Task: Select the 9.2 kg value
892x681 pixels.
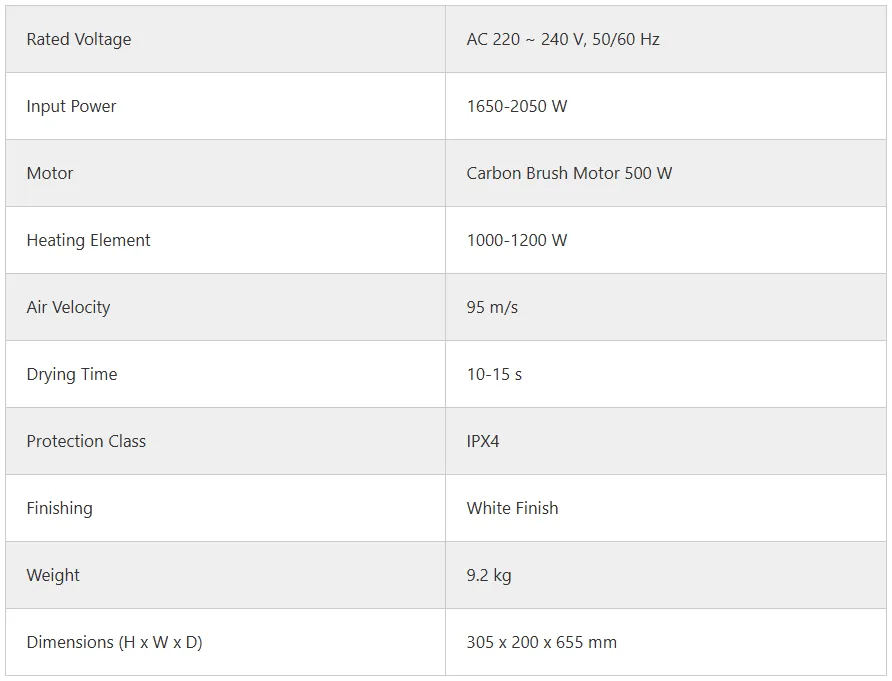Action: (489, 576)
